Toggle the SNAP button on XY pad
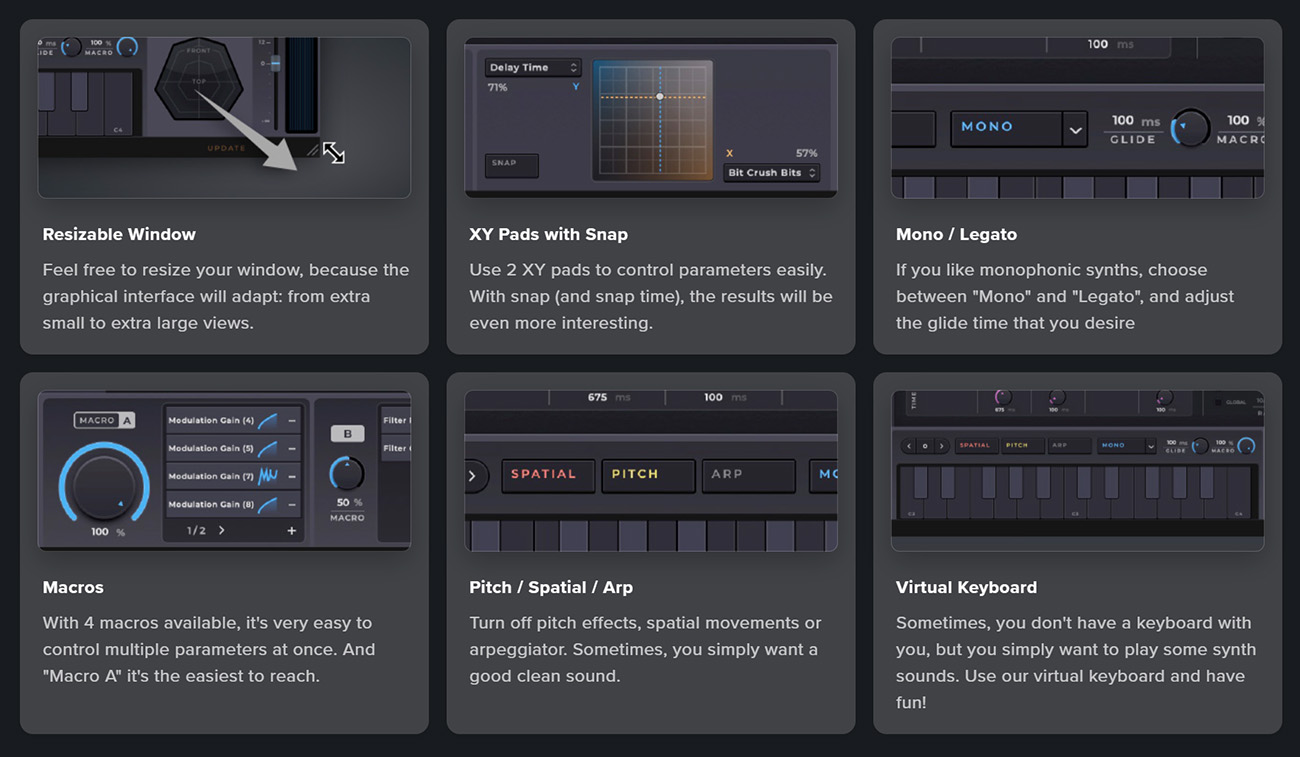Image resolution: width=1300 pixels, height=757 pixels. tap(511, 164)
